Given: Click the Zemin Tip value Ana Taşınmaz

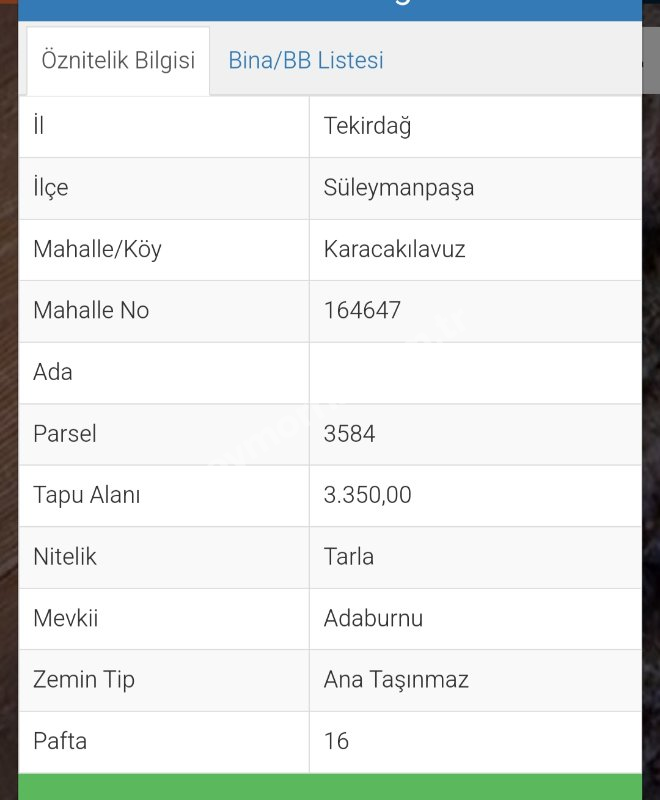Looking at the screenshot, I should pyautogui.click(x=396, y=680).
